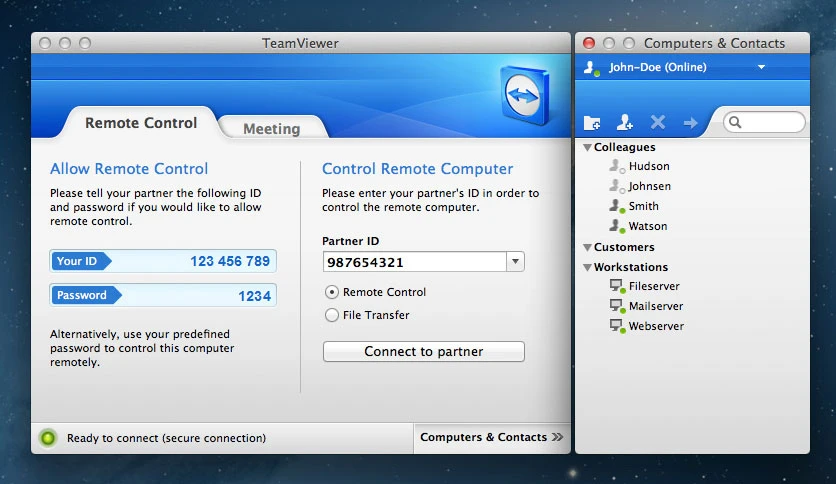Screen dimensions: 836x484
Task: Open the Partner ID history dropdown arrow
Action: 515,262
